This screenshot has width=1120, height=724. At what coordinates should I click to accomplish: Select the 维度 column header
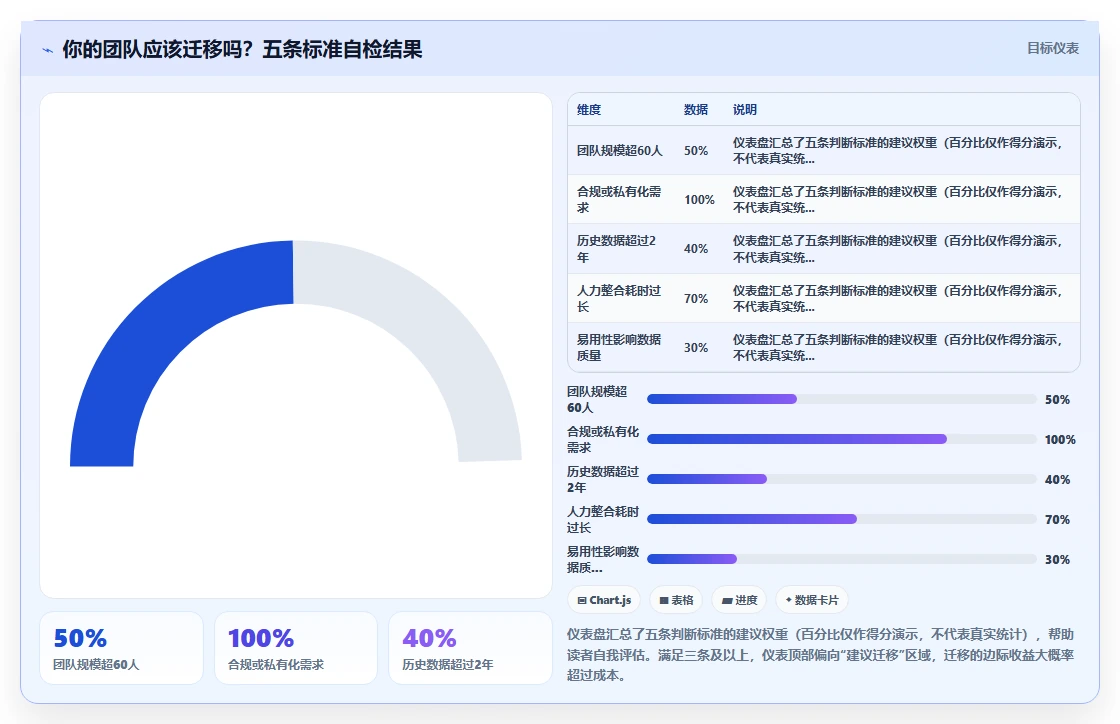pos(589,109)
